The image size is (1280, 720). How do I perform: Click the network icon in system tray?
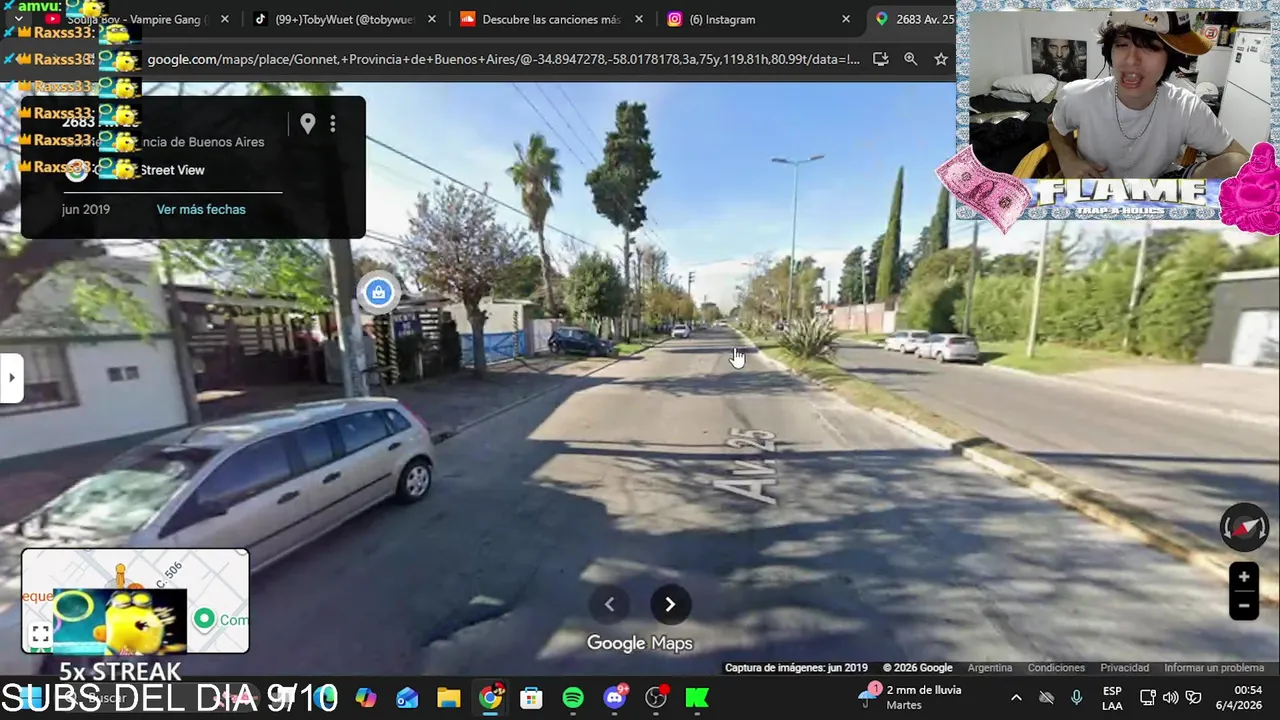tap(1148, 698)
